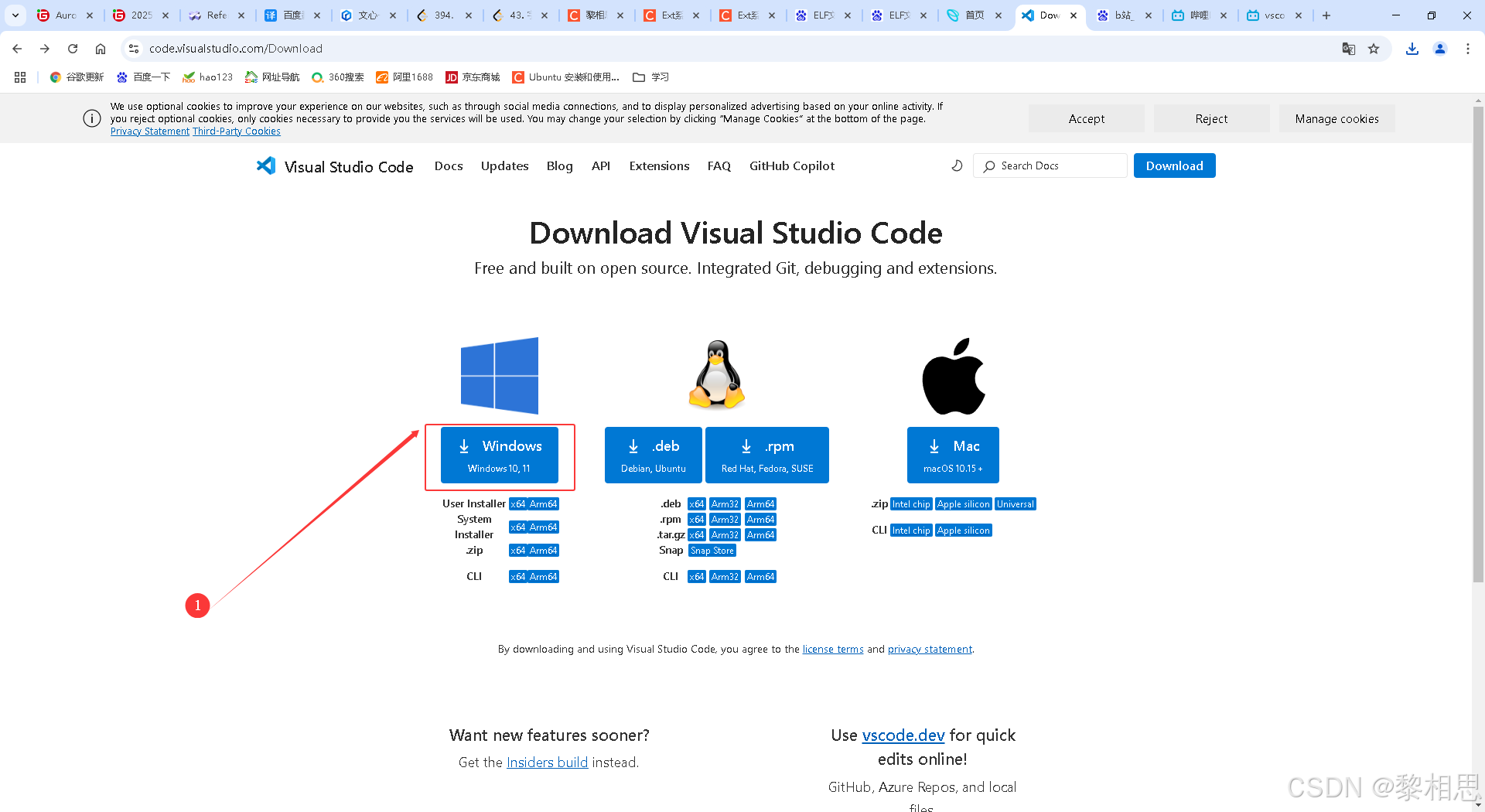Open a new tab with the plus button
1485x812 pixels.
point(1326,15)
